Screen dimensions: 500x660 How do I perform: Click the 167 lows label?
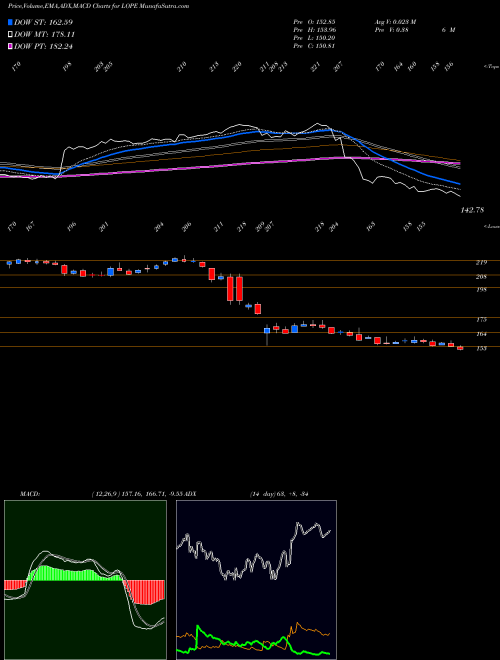pyautogui.click(x=31, y=226)
